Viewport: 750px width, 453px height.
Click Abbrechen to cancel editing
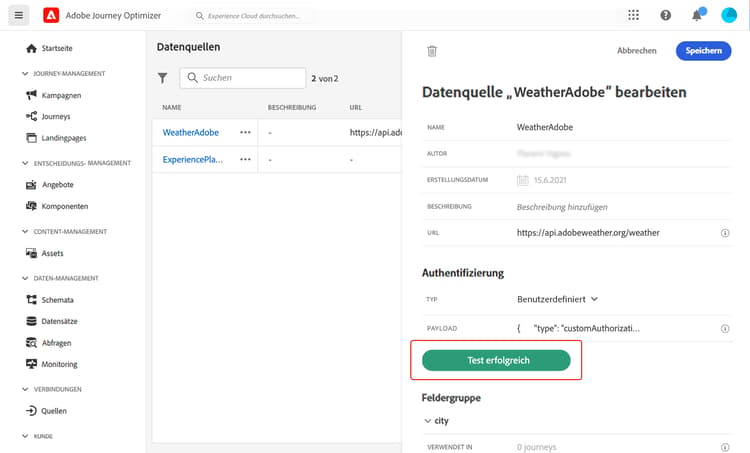(637, 51)
